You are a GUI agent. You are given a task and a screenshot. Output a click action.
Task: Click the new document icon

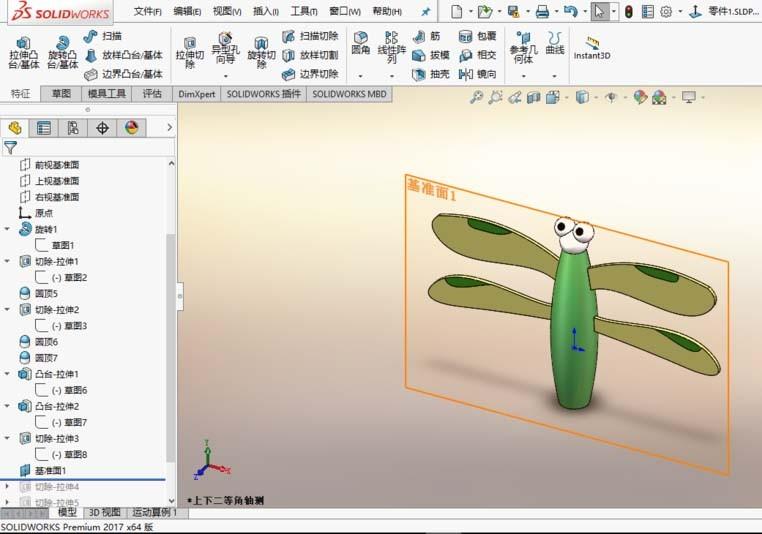point(456,11)
